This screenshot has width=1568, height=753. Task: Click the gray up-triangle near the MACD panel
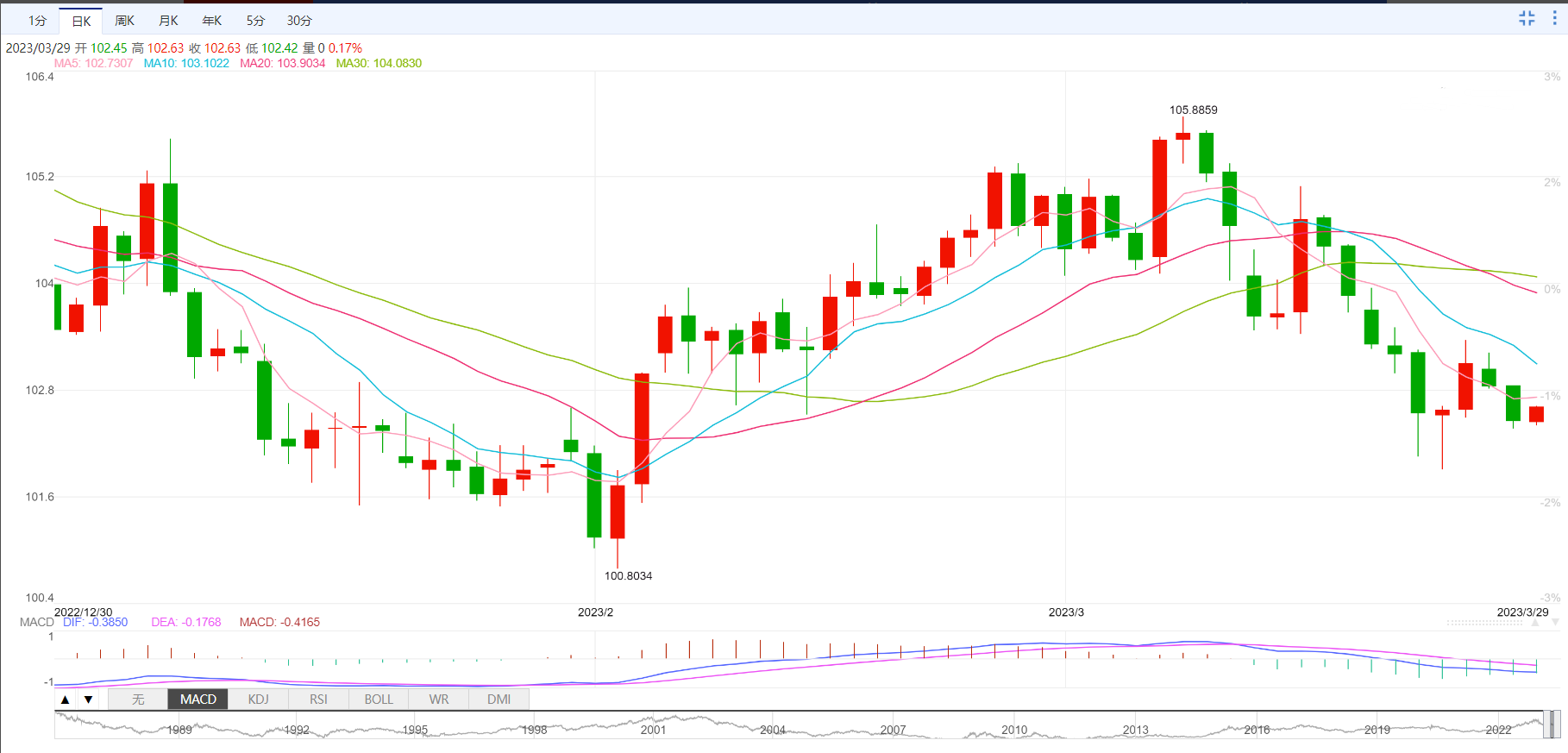click(x=1535, y=623)
